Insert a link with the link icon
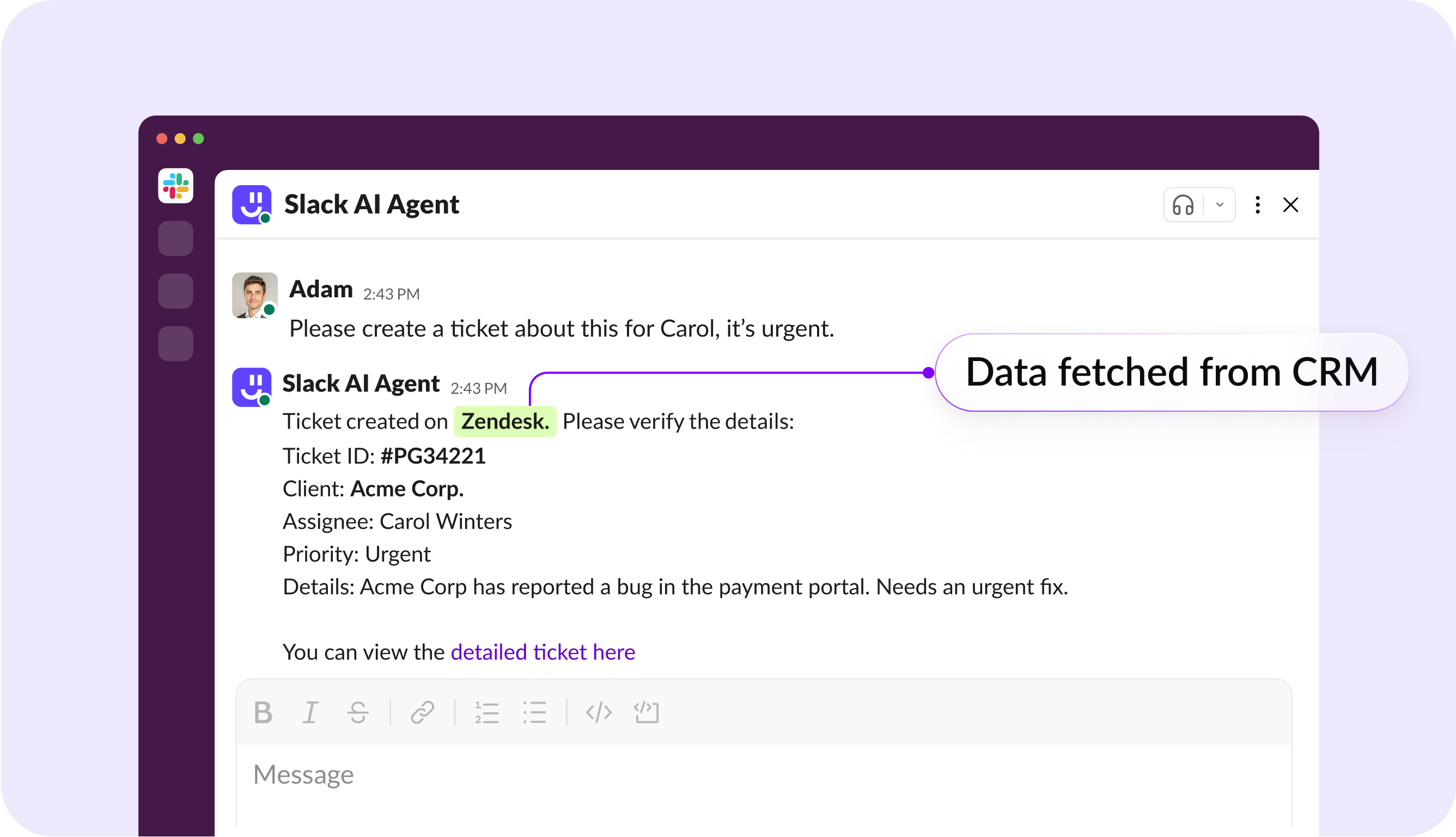The height and width of the screenshot is (837, 1456). click(x=423, y=713)
